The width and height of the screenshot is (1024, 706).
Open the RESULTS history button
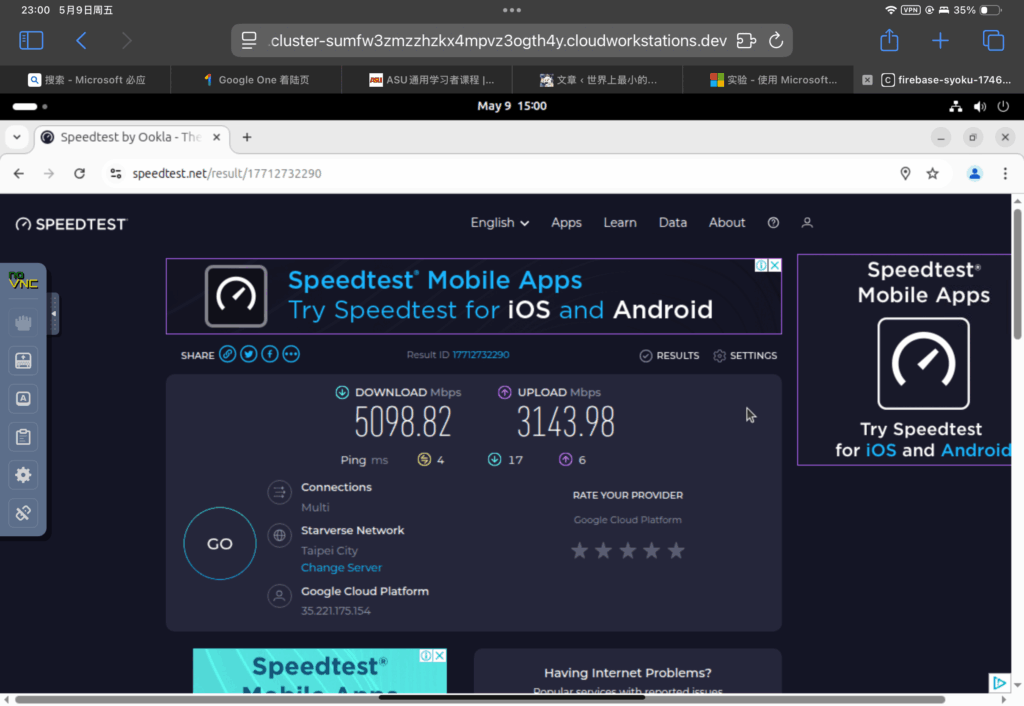(669, 355)
